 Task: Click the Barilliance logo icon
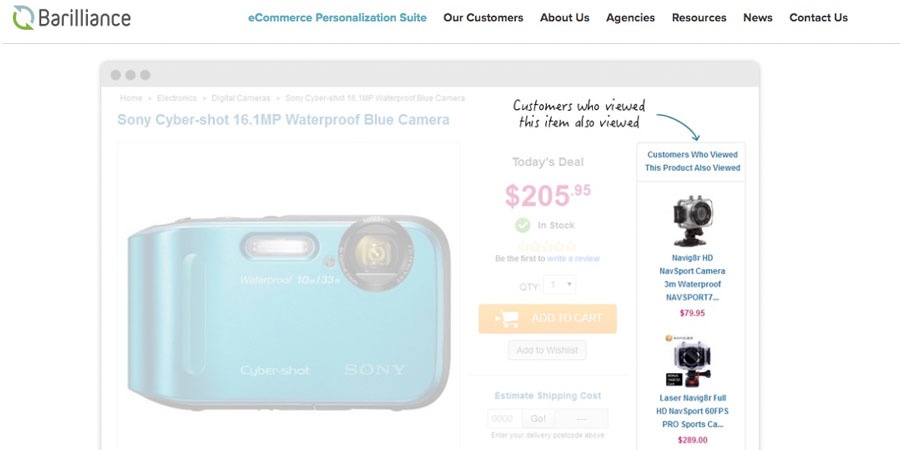click(24, 18)
